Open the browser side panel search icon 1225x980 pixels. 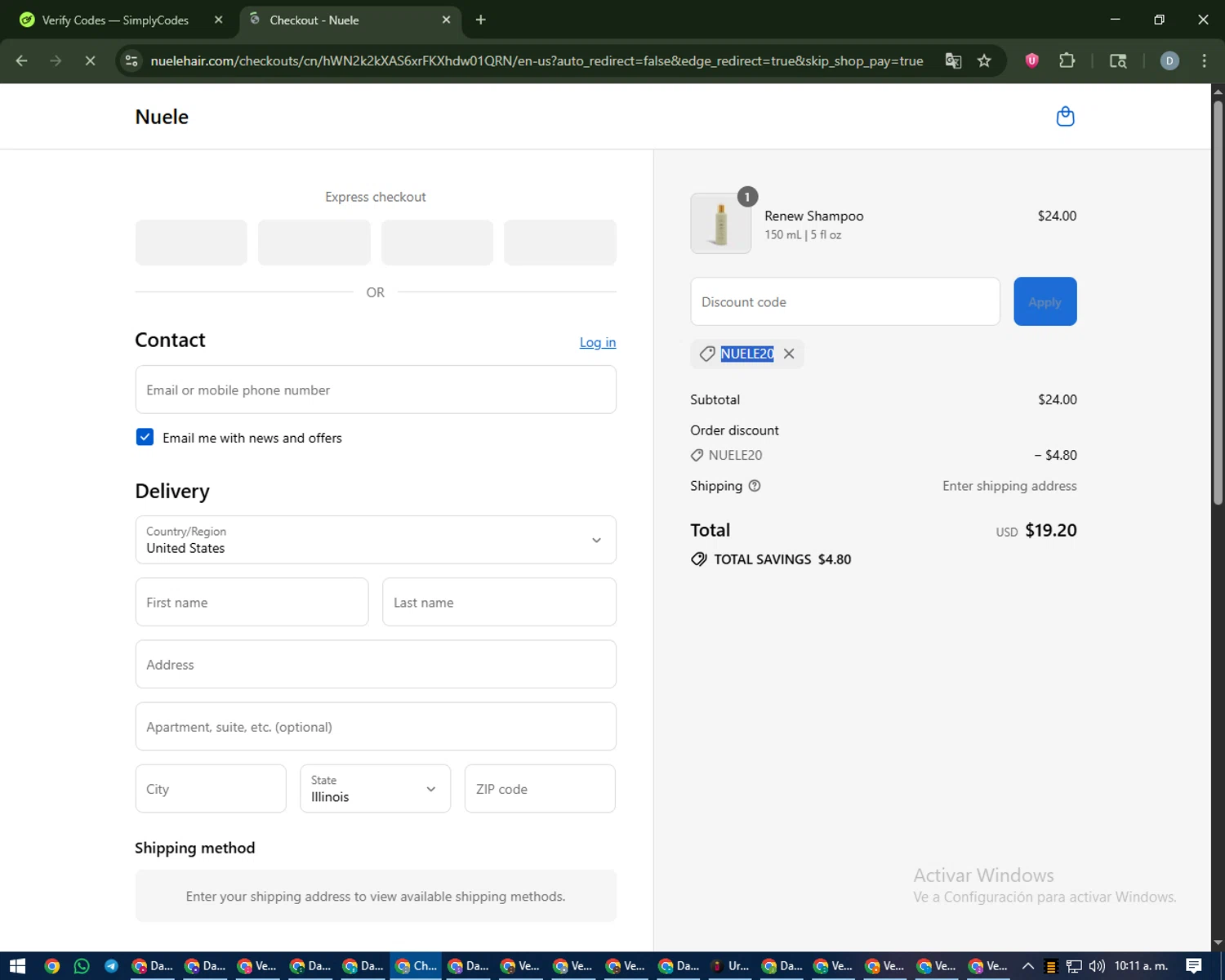1118,60
